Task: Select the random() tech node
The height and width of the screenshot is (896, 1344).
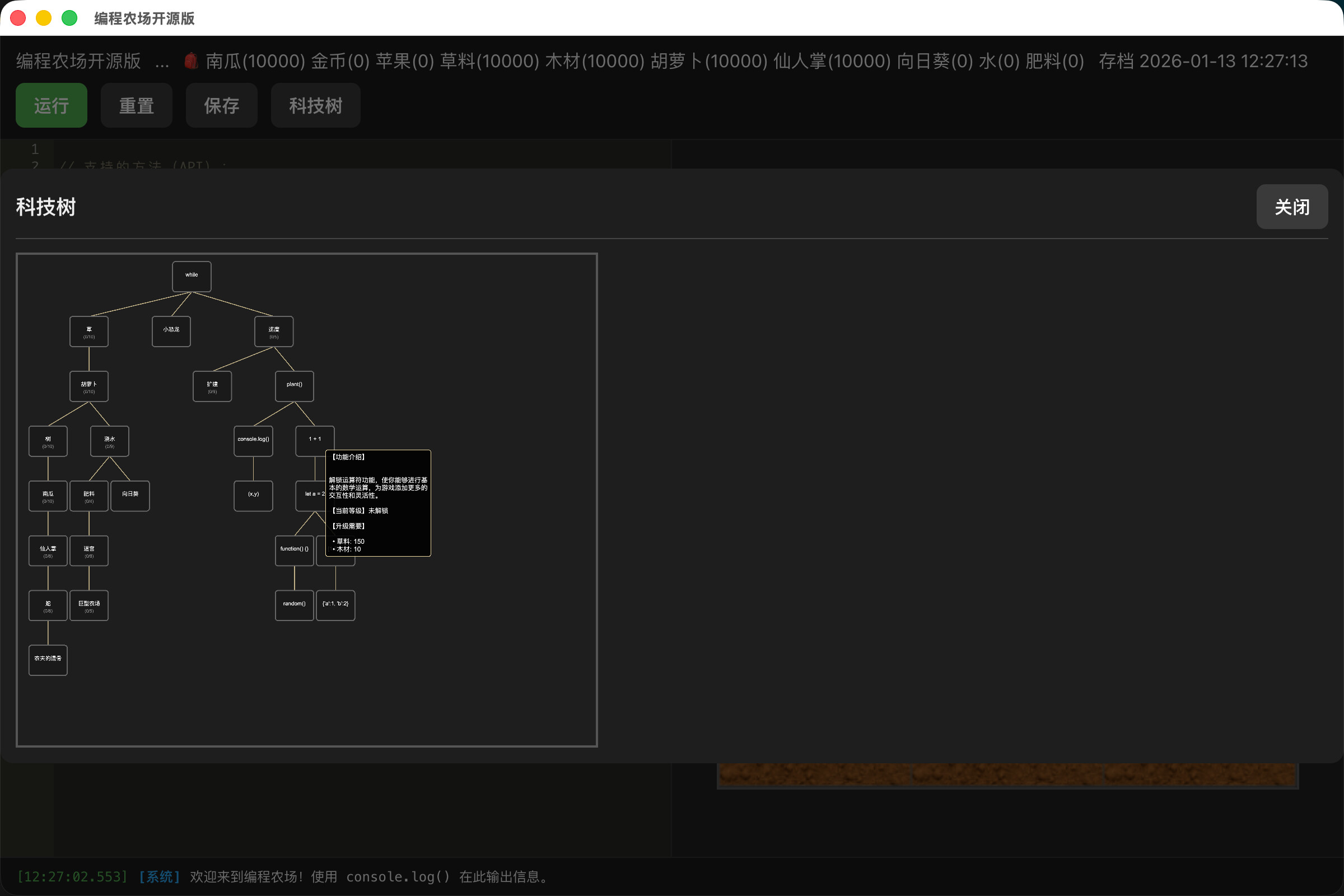Action: click(293, 605)
